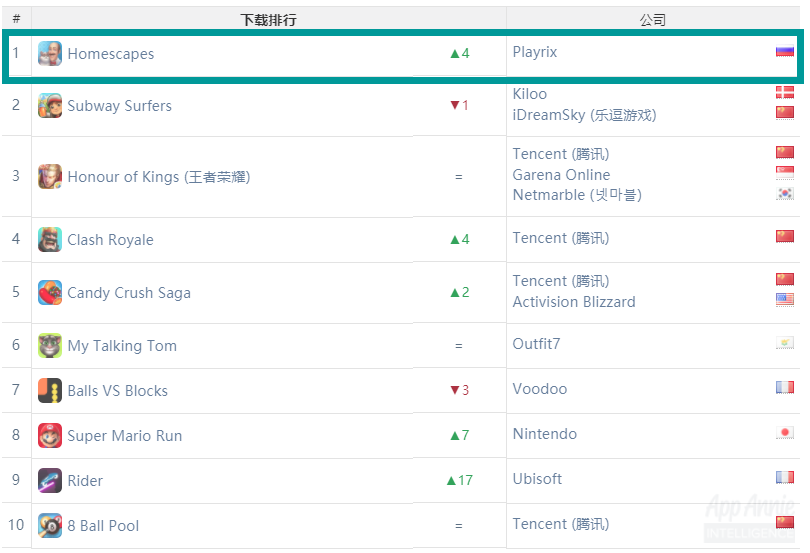The width and height of the screenshot is (810, 553).
Task: Click the Candy Crush Saga app icon
Action: (50, 293)
